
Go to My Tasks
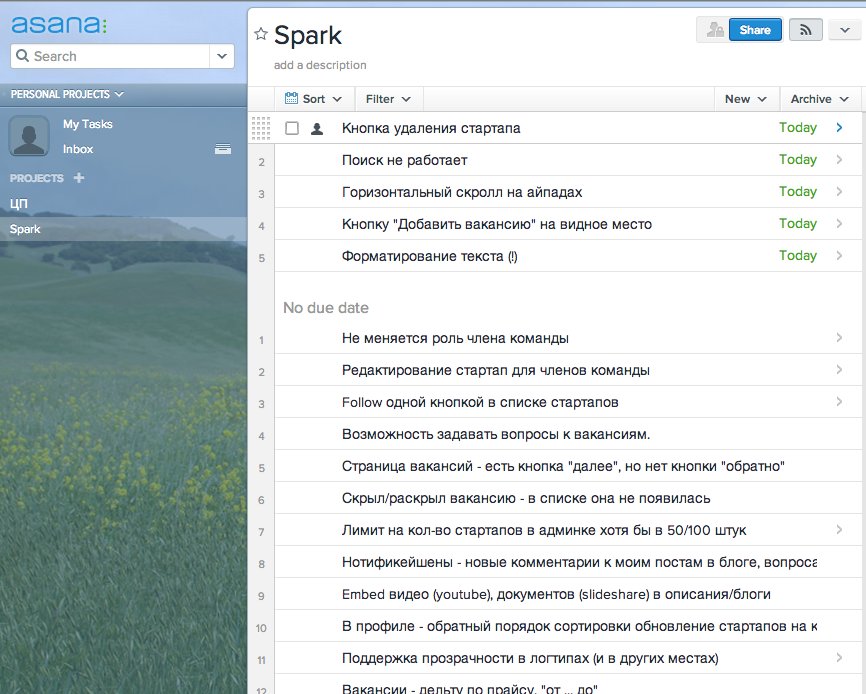(x=87, y=124)
